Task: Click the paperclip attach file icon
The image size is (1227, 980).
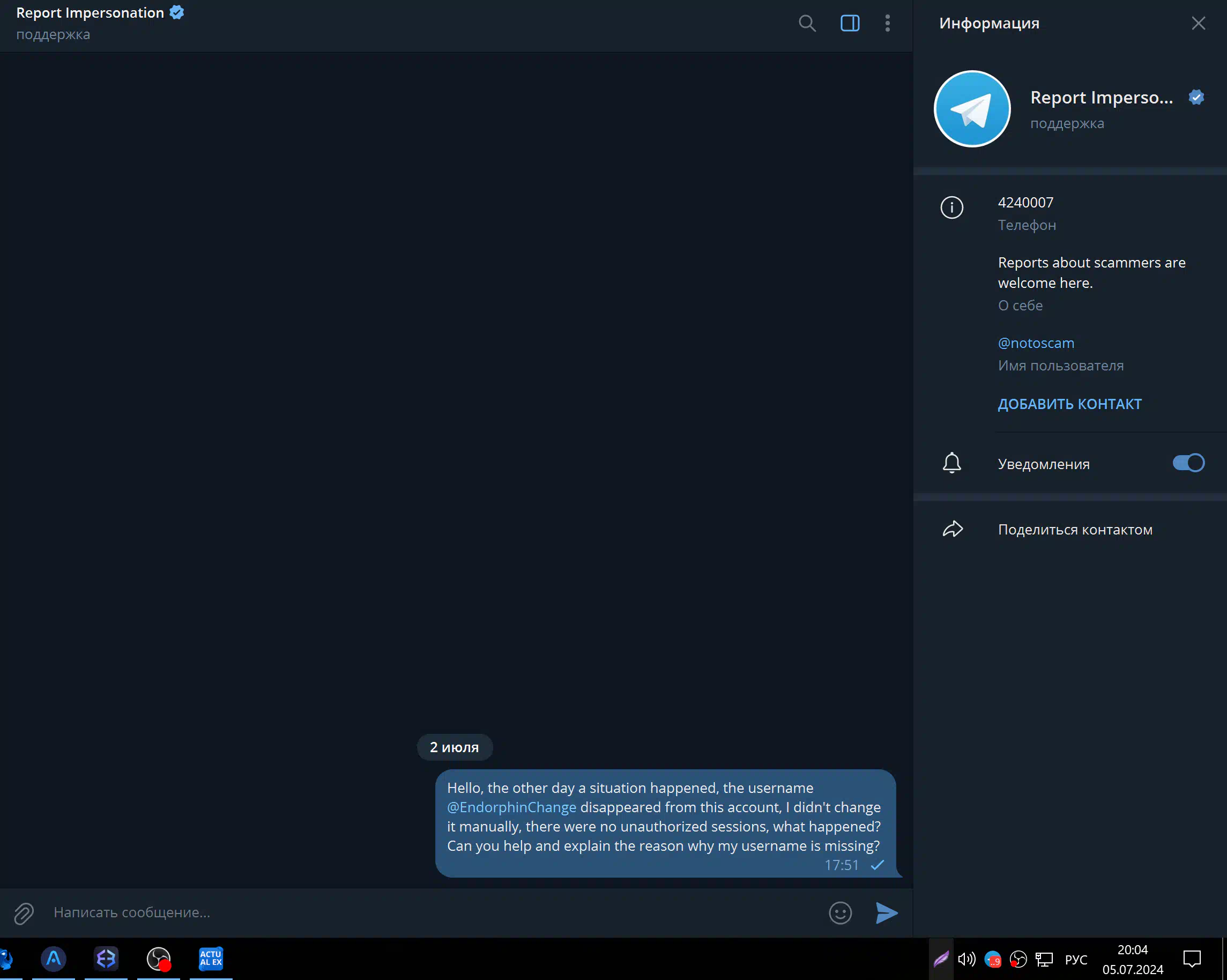Action: (24, 913)
